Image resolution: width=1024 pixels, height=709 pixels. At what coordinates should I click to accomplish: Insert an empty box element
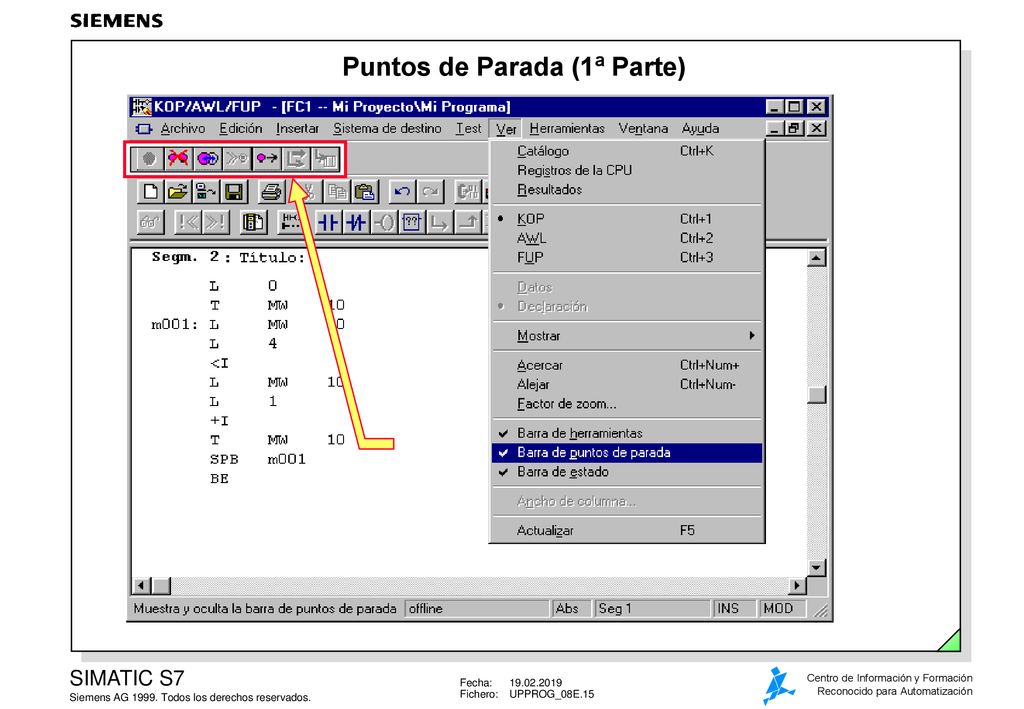click(x=411, y=223)
